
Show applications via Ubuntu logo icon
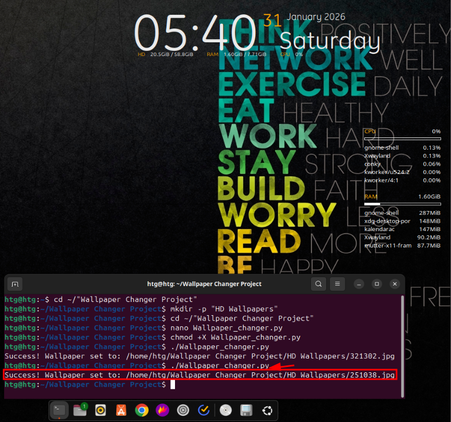coord(267,410)
